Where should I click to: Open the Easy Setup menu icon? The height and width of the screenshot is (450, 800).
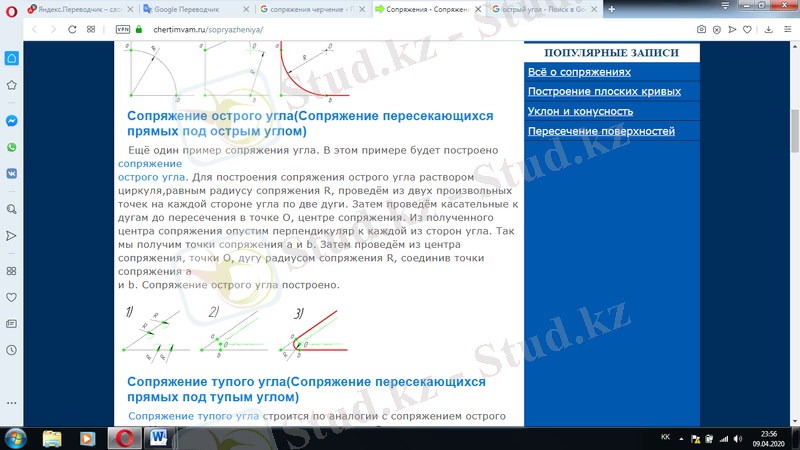coord(787,30)
